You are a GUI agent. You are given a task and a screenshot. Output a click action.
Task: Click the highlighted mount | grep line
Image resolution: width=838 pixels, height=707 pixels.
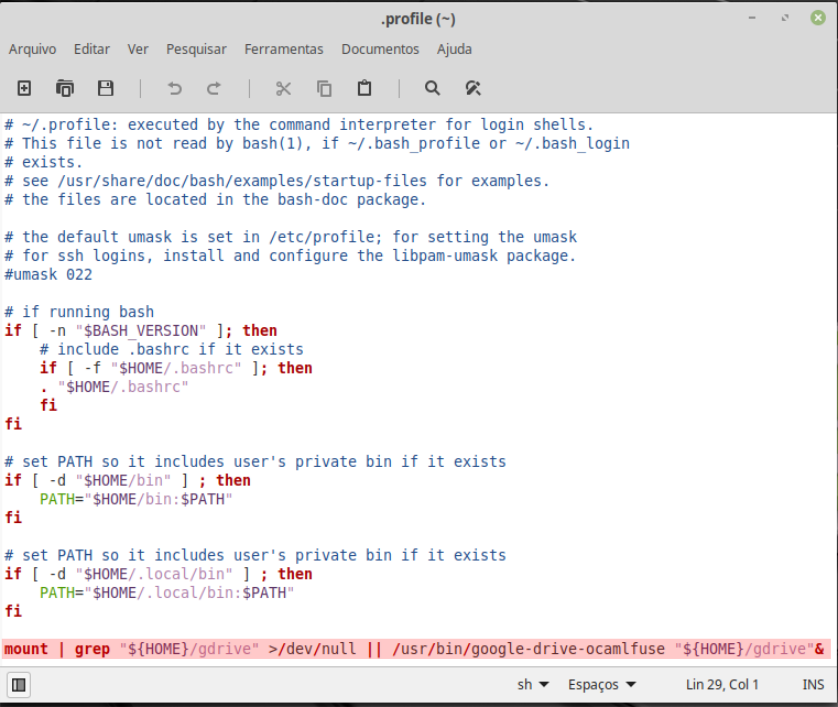tap(414, 649)
